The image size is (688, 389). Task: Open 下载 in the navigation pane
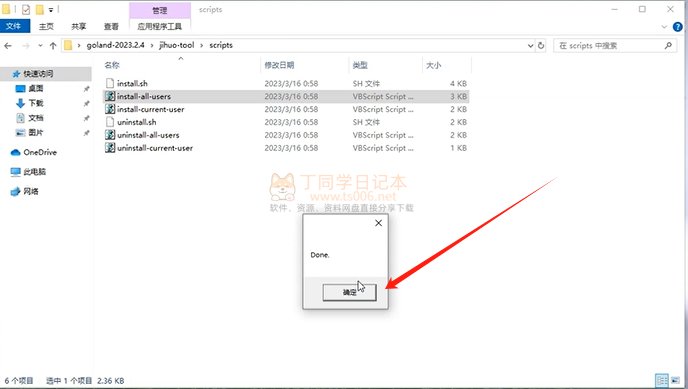[x=36, y=103]
